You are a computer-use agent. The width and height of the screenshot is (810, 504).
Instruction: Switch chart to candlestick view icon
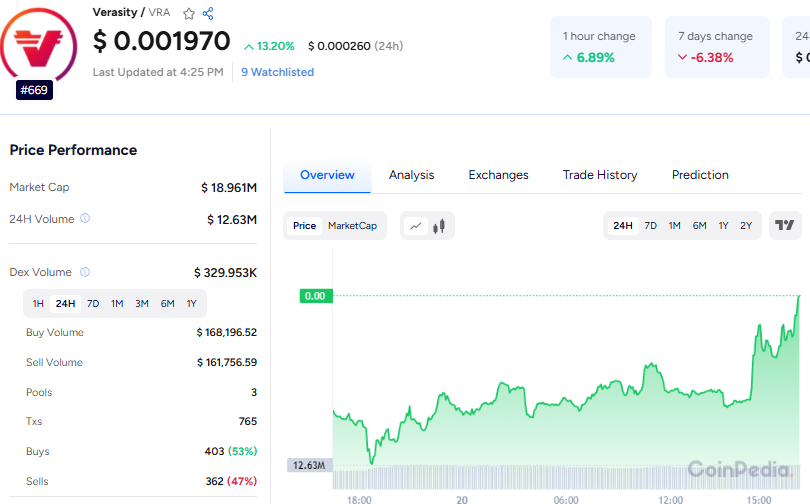pyautogui.click(x=439, y=226)
